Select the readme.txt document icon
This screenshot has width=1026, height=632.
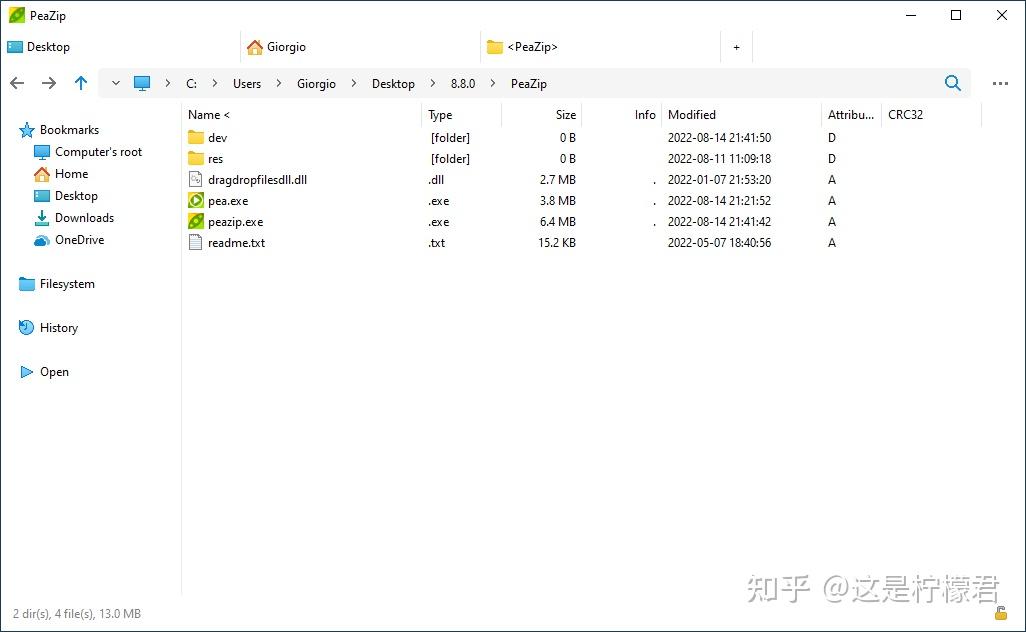coord(195,243)
